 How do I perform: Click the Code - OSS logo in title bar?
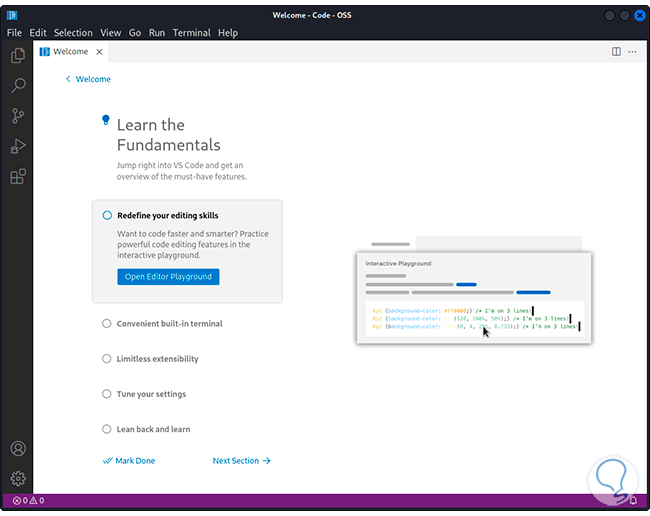pos(12,15)
